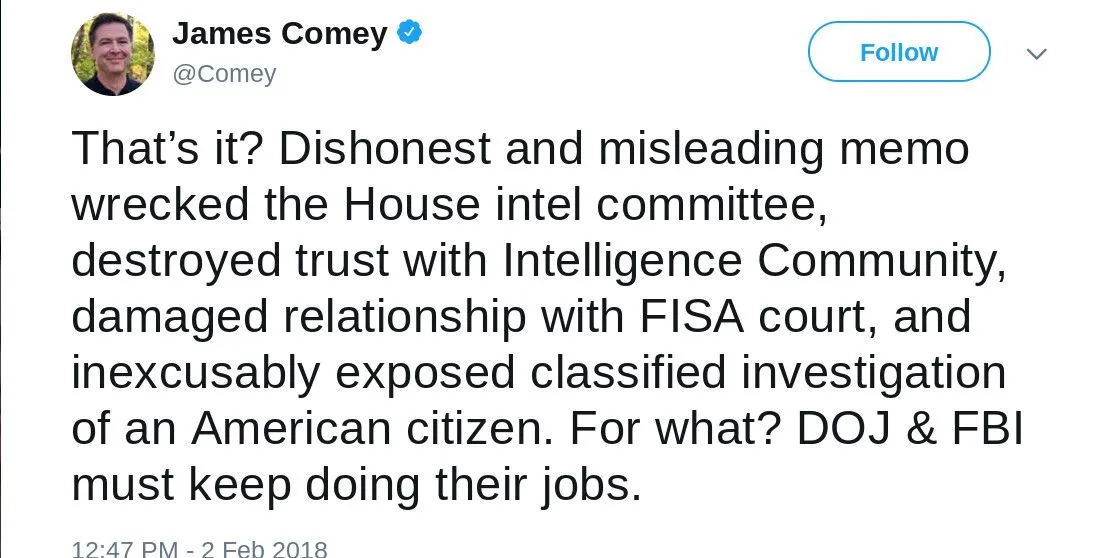This screenshot has height=558, width=1116.
Task: Click James Comey's profile avatar photo
Action: pyautogui.click(x=111, y=54)
